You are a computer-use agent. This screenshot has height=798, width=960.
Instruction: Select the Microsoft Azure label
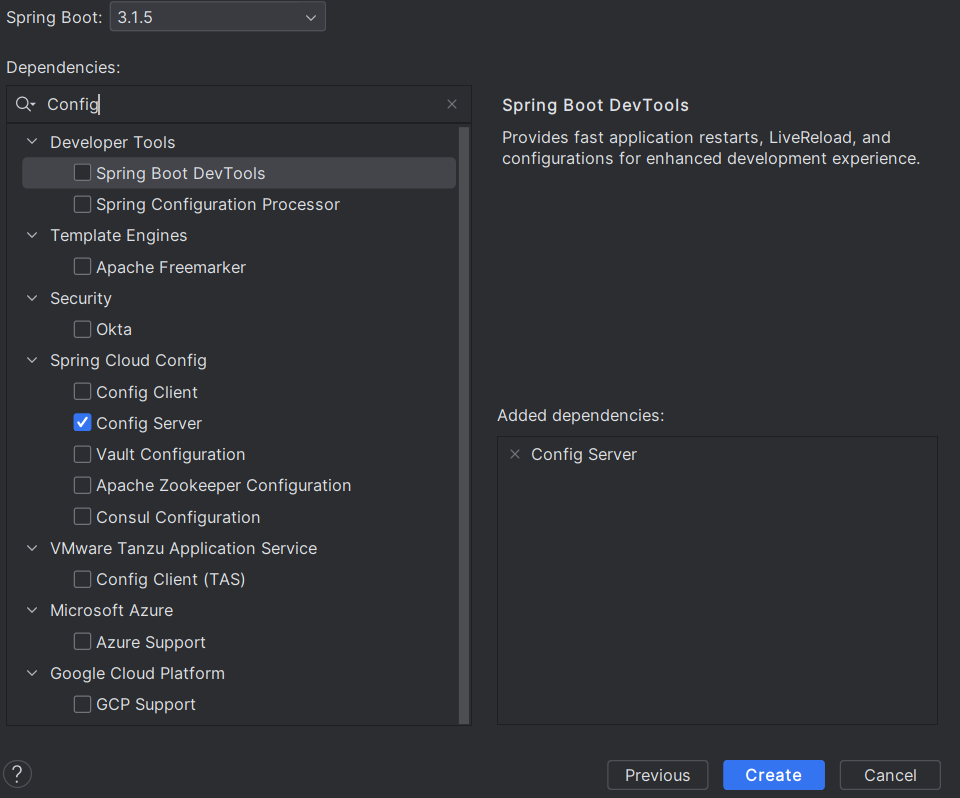[111, 611]
